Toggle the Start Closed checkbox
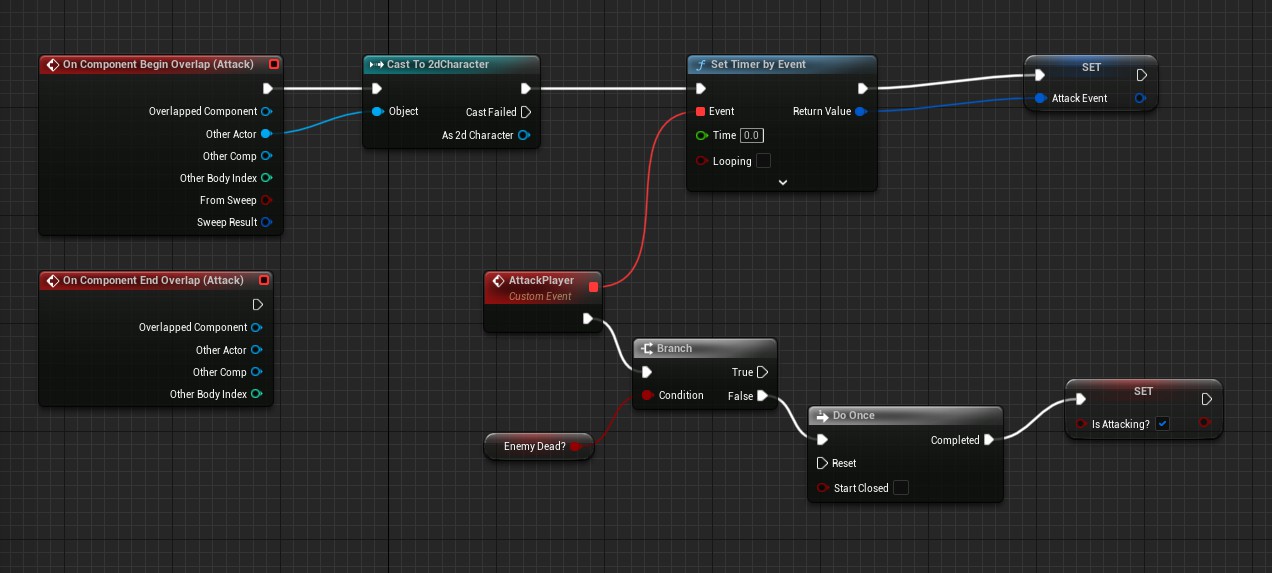This screenshot has height=573, width=1272. pos(900,488)
